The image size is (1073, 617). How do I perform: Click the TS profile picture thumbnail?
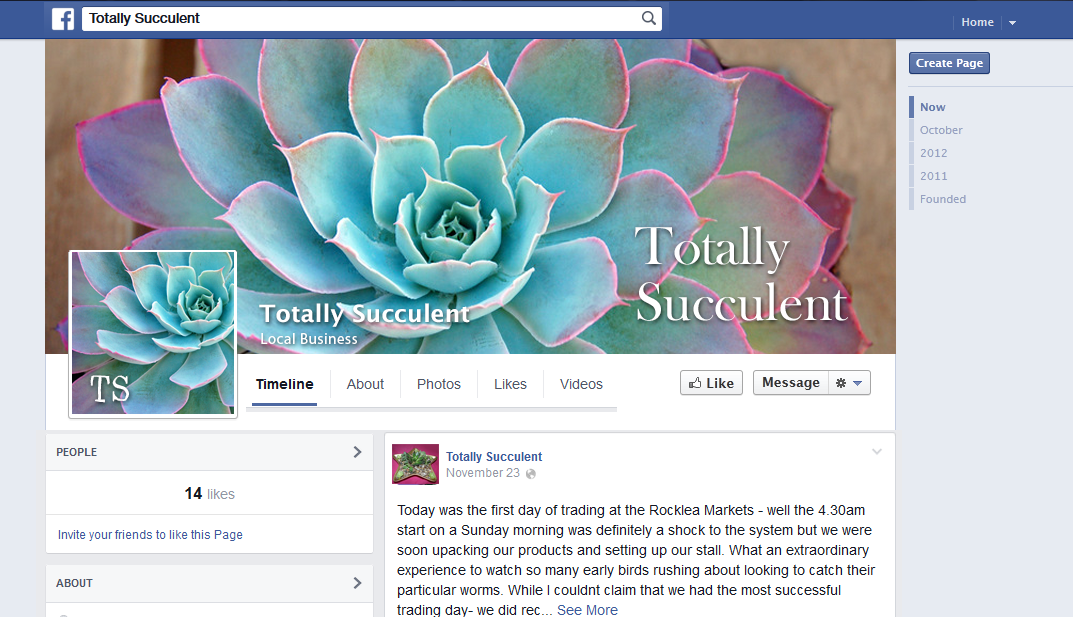coord(153,333)
